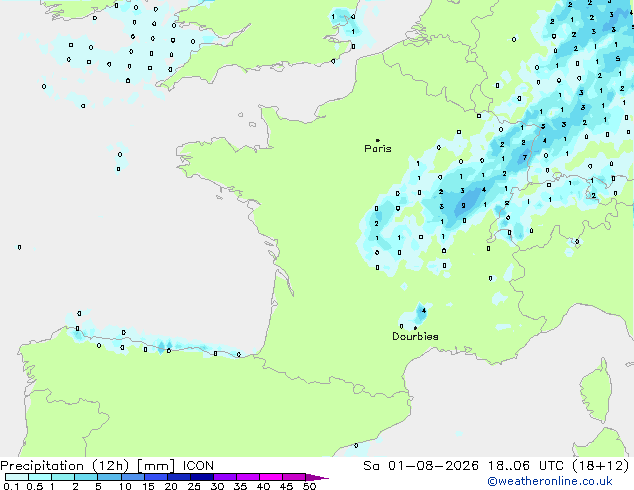Click the 20–25 mm dark blue swatch

(179, 477)
